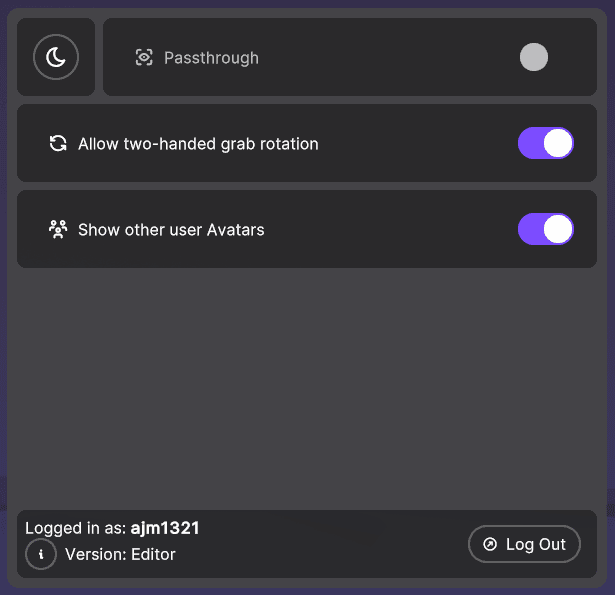This screenshot has width=615, height=595.
Task: Click the Passthrough row's blank background
Action: [x=390, y=58]
